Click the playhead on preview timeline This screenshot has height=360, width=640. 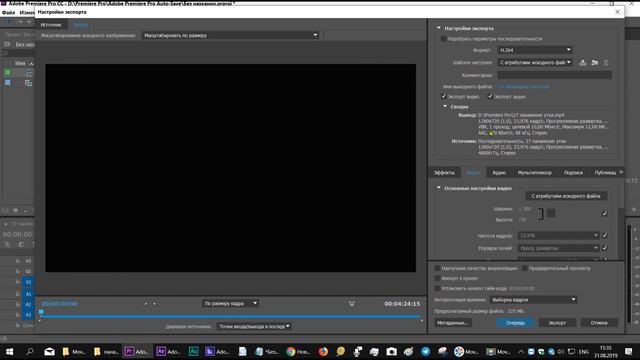(41, 312)
